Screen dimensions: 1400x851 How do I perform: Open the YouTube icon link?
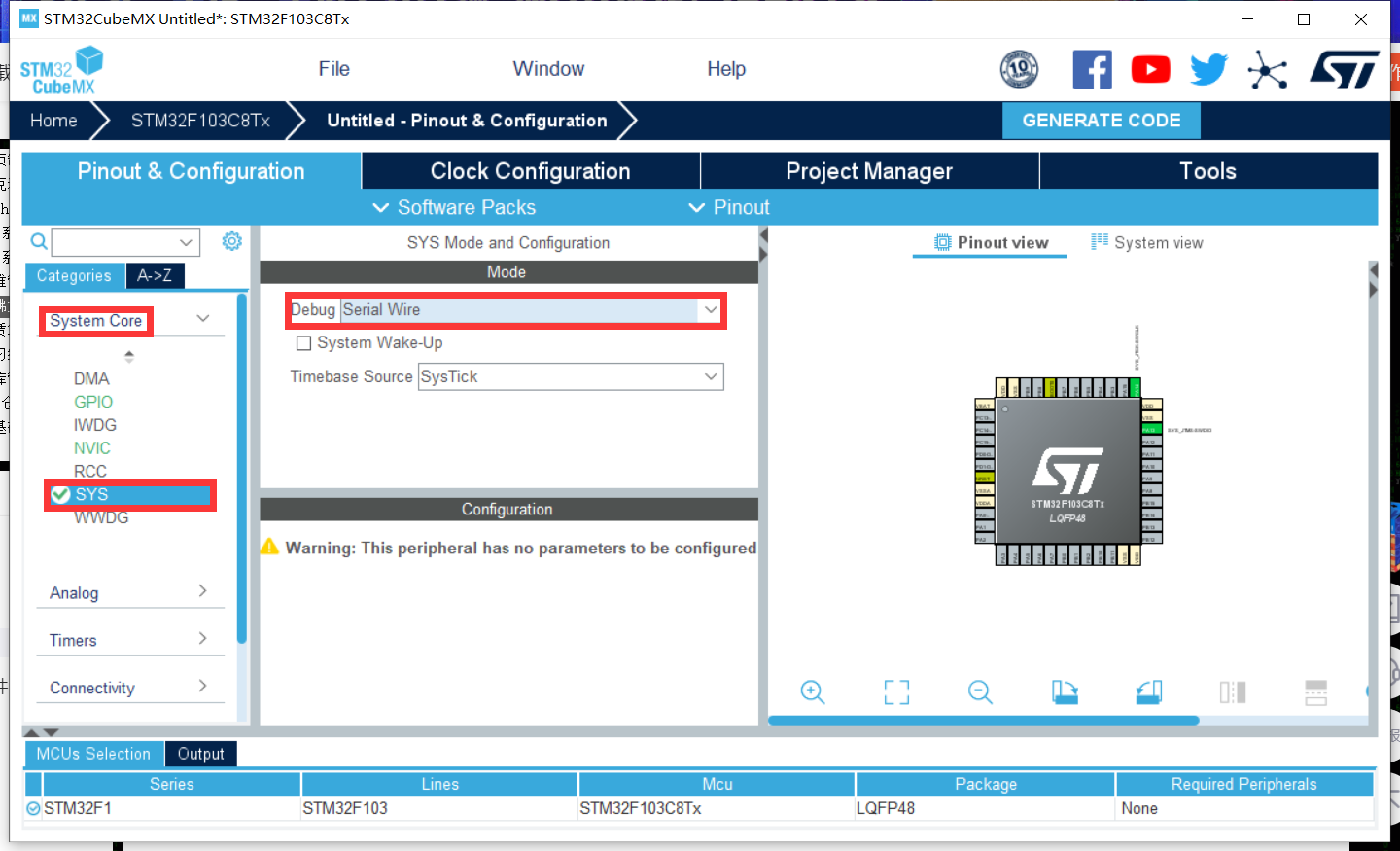click(x=1150, y=69)
